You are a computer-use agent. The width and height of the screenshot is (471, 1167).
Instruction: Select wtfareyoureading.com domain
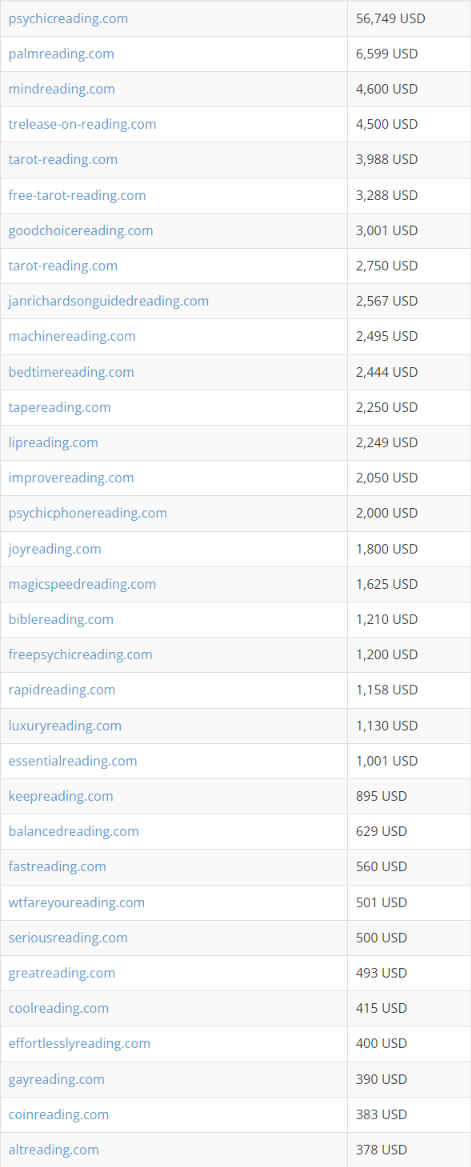(76, 903)
